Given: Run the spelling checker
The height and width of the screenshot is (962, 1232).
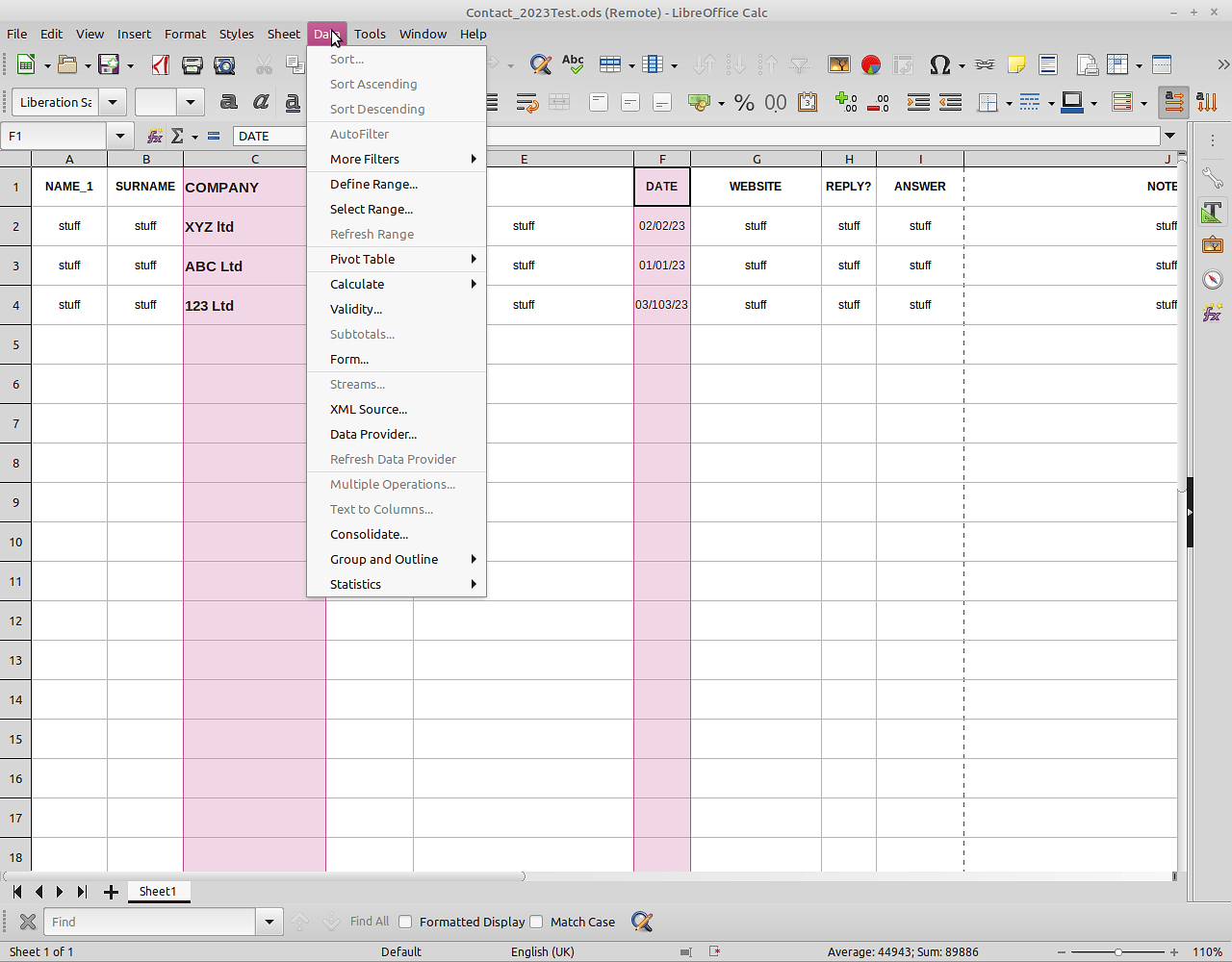Looking at the screenshot, I should click(573, 64).
